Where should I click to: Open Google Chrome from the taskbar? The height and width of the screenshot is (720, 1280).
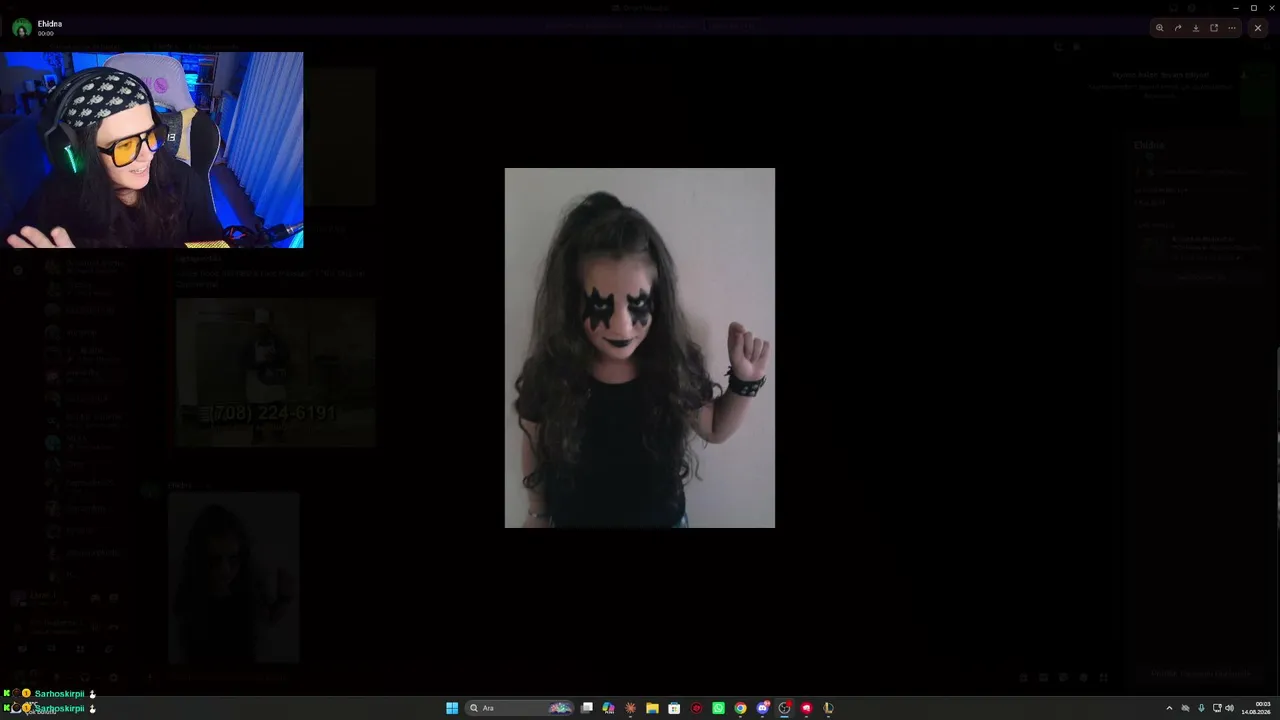(x=740, y=708)
